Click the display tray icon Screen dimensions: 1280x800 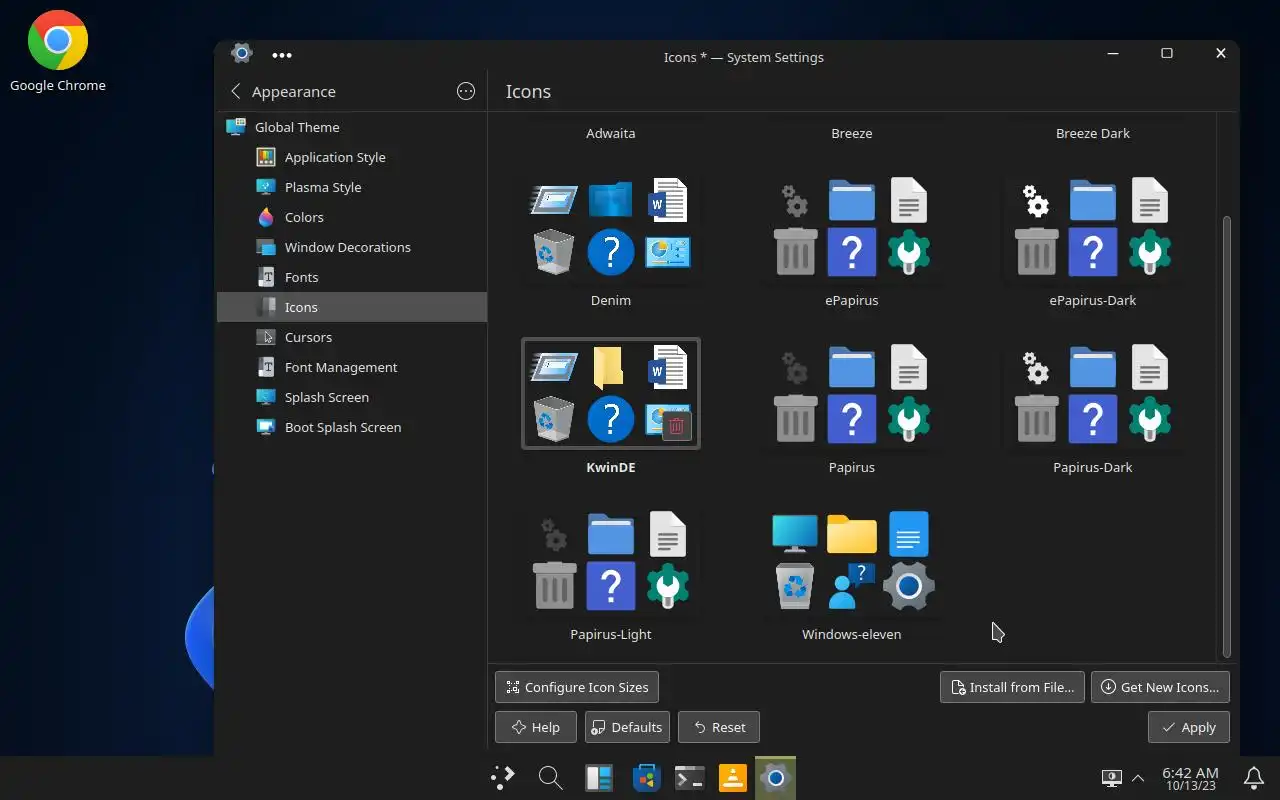[1110, 777]
